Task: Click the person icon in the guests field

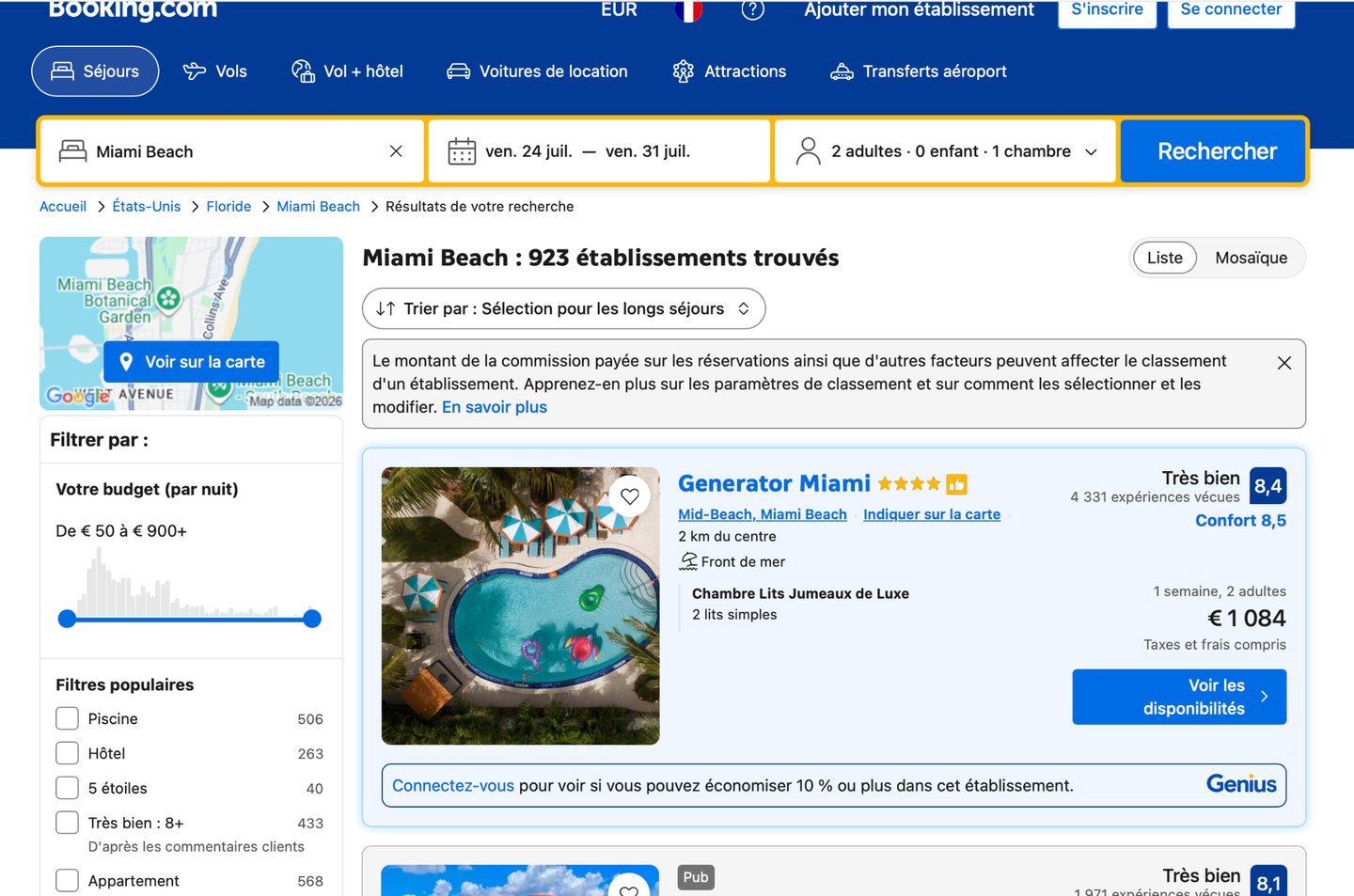Action: (x=808, y=151)
